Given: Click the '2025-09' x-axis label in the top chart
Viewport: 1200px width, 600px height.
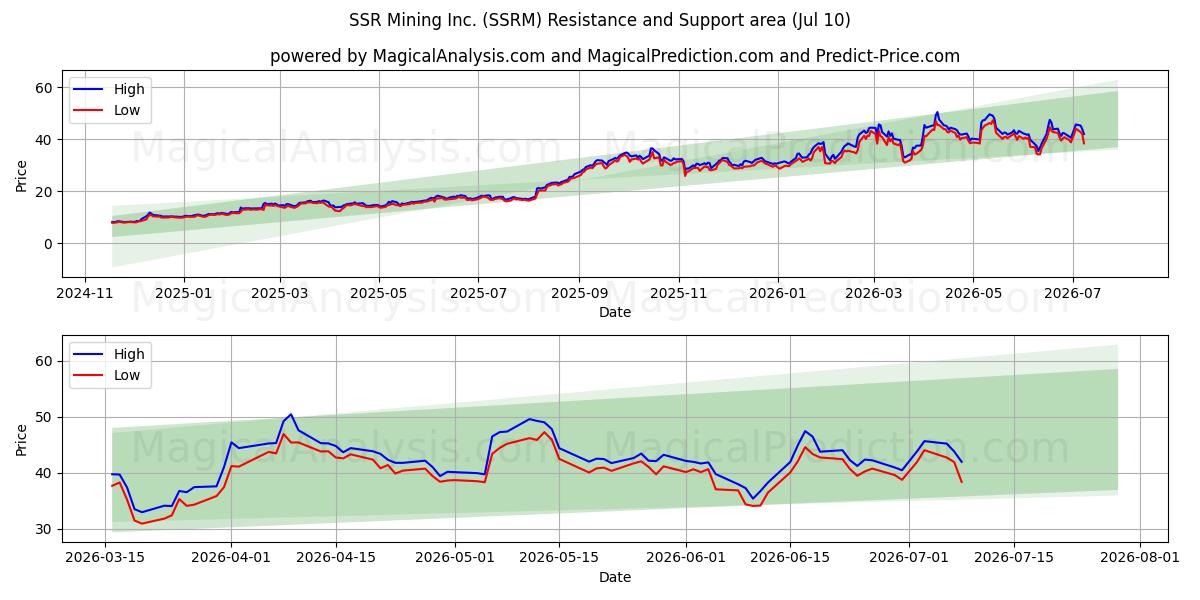Looking at the screenshot, I should click(x=579, y=294).
